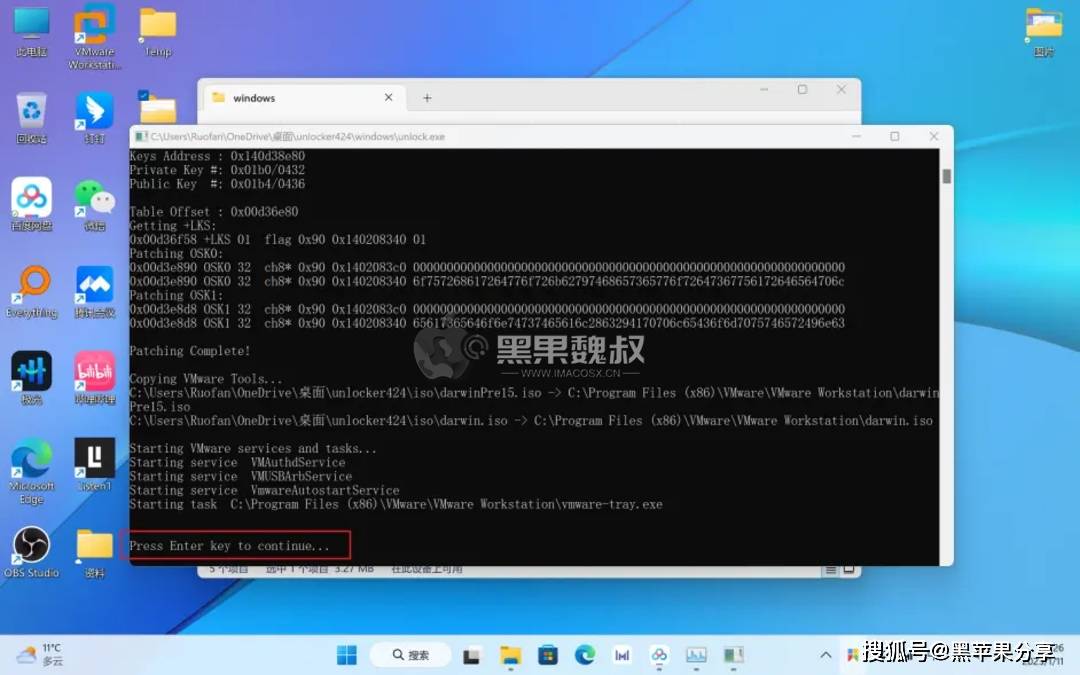Click the Windows Start button
The height and width of the screenshot is (675, 1080).
click(346, 655)
